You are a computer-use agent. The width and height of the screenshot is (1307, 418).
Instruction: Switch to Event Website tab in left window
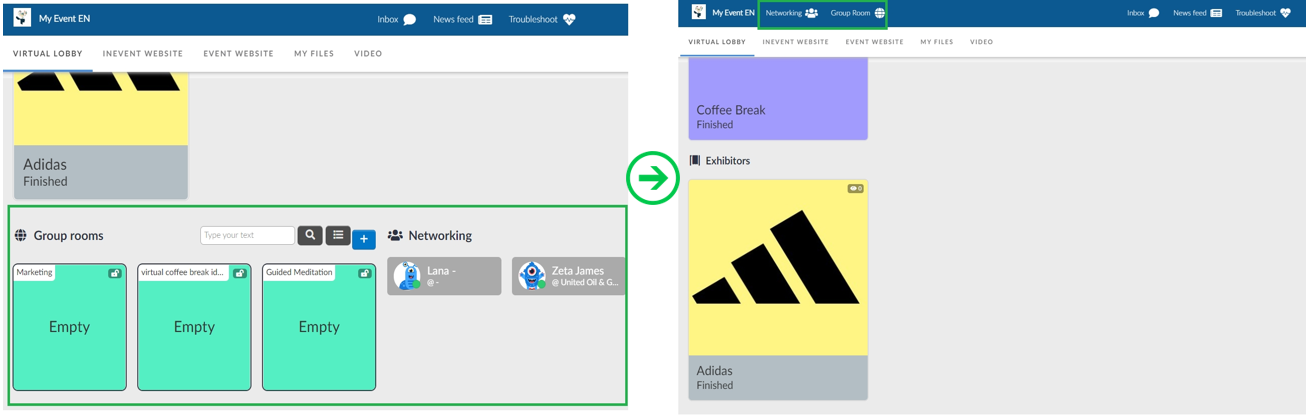click(x=238, y=53)
